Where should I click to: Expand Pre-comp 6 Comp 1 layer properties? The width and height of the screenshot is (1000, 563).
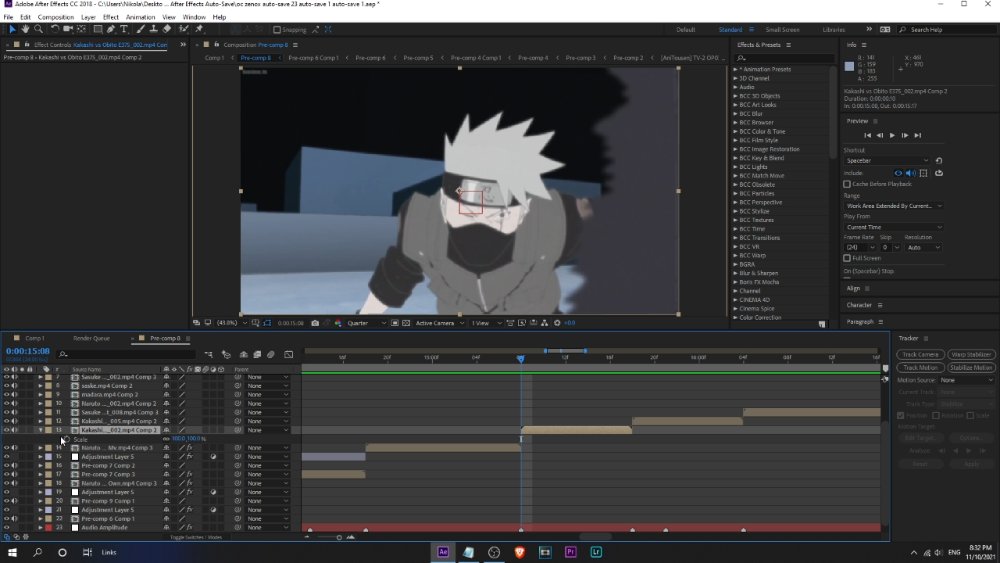[41, 518]
